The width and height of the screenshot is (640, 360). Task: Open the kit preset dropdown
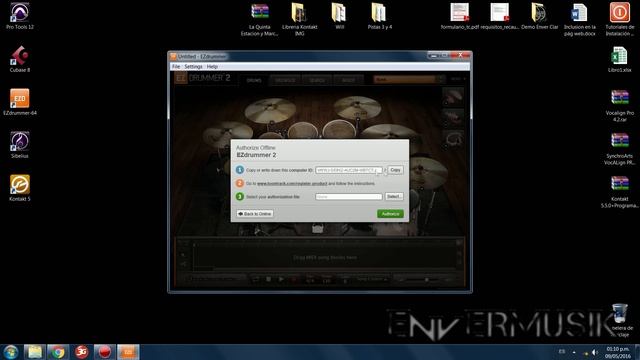click(409, 79)
